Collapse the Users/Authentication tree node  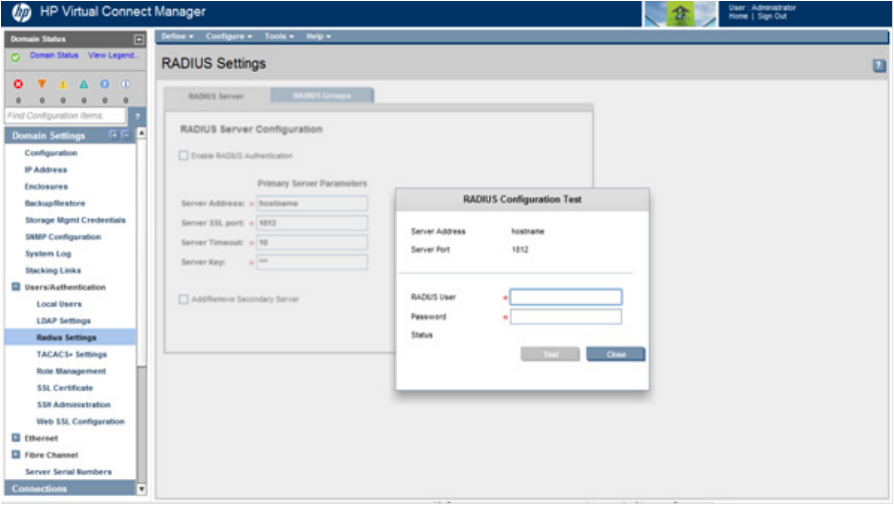16,287
